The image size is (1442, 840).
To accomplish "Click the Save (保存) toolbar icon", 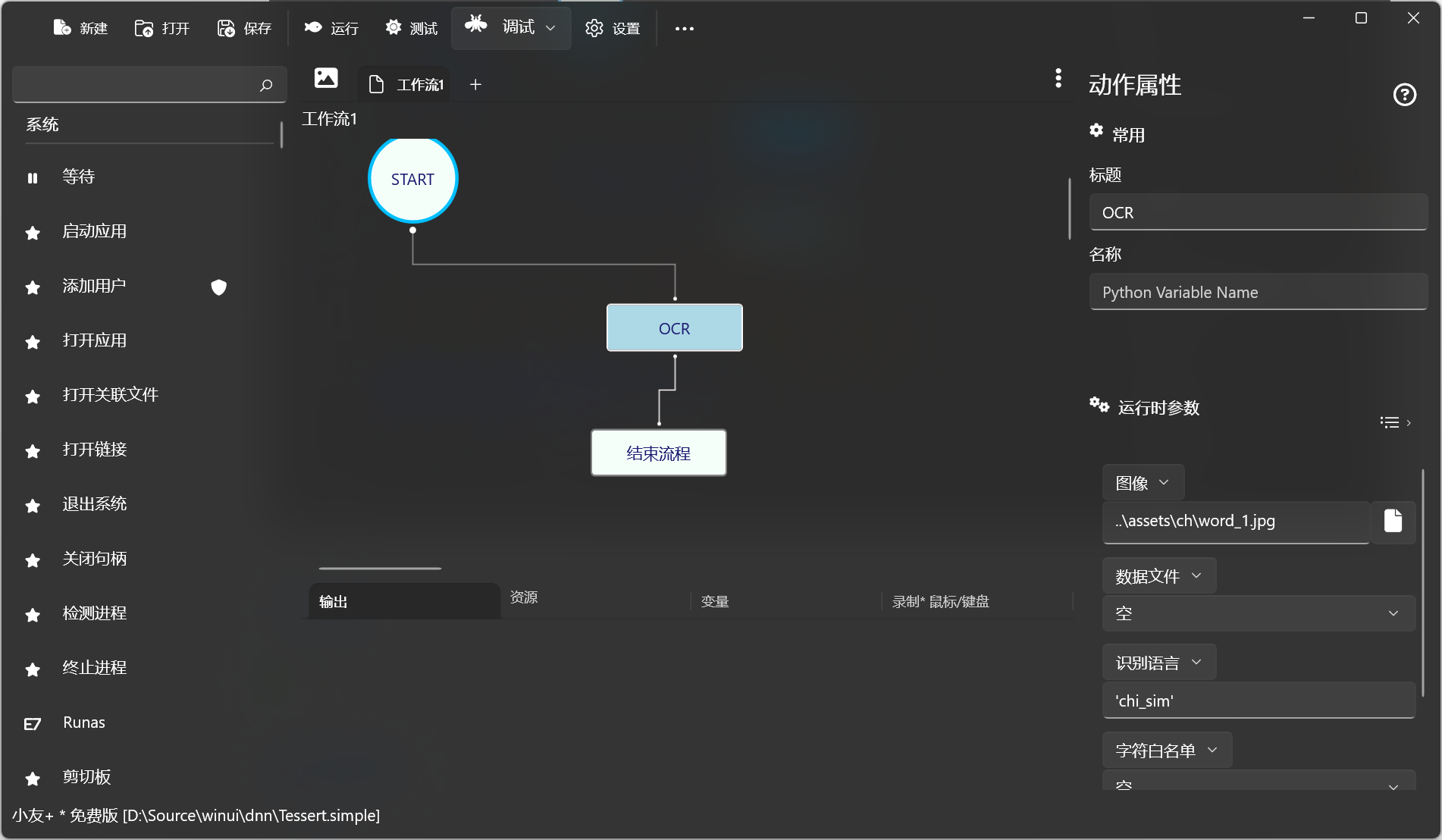I will point(226,28).
